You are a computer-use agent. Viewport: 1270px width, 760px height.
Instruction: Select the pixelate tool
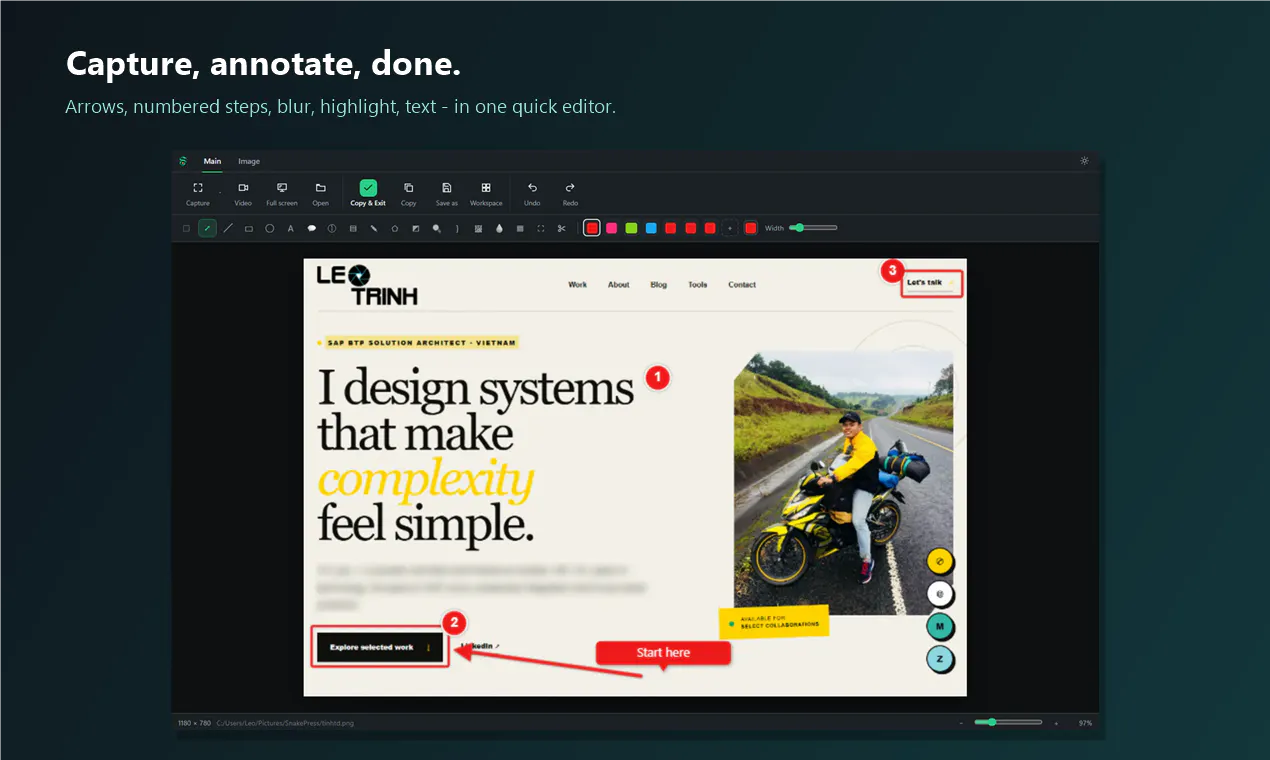(478, 228)
